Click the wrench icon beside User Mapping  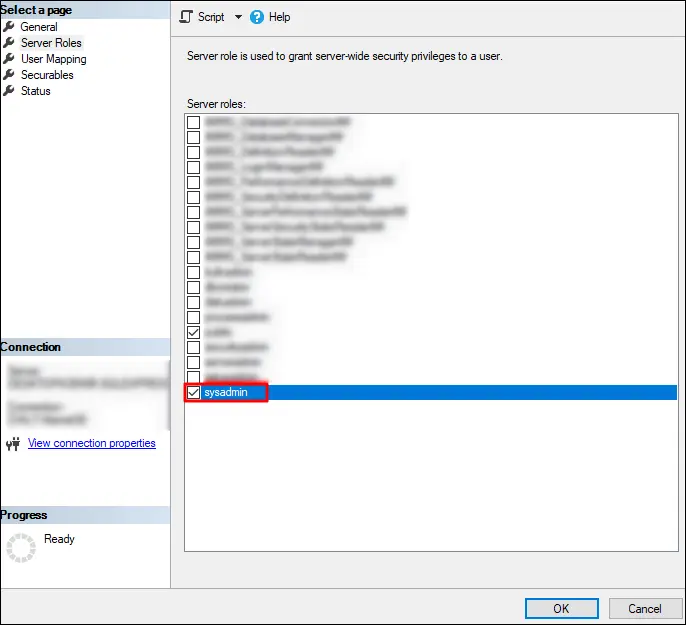[x=9, y=59]
